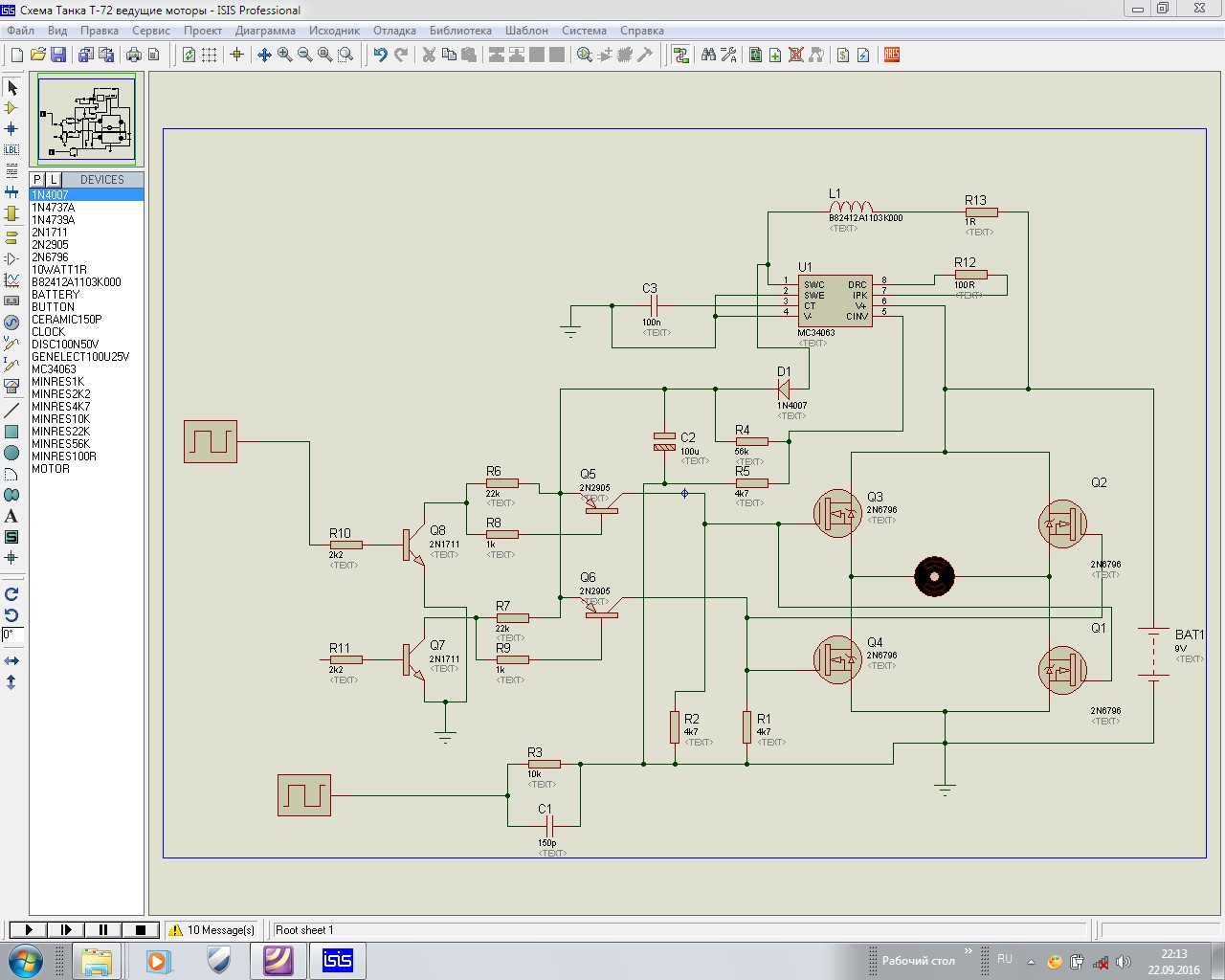1225x980 pixels.
Task: Open the Файл menu
Action: (20, 31)
